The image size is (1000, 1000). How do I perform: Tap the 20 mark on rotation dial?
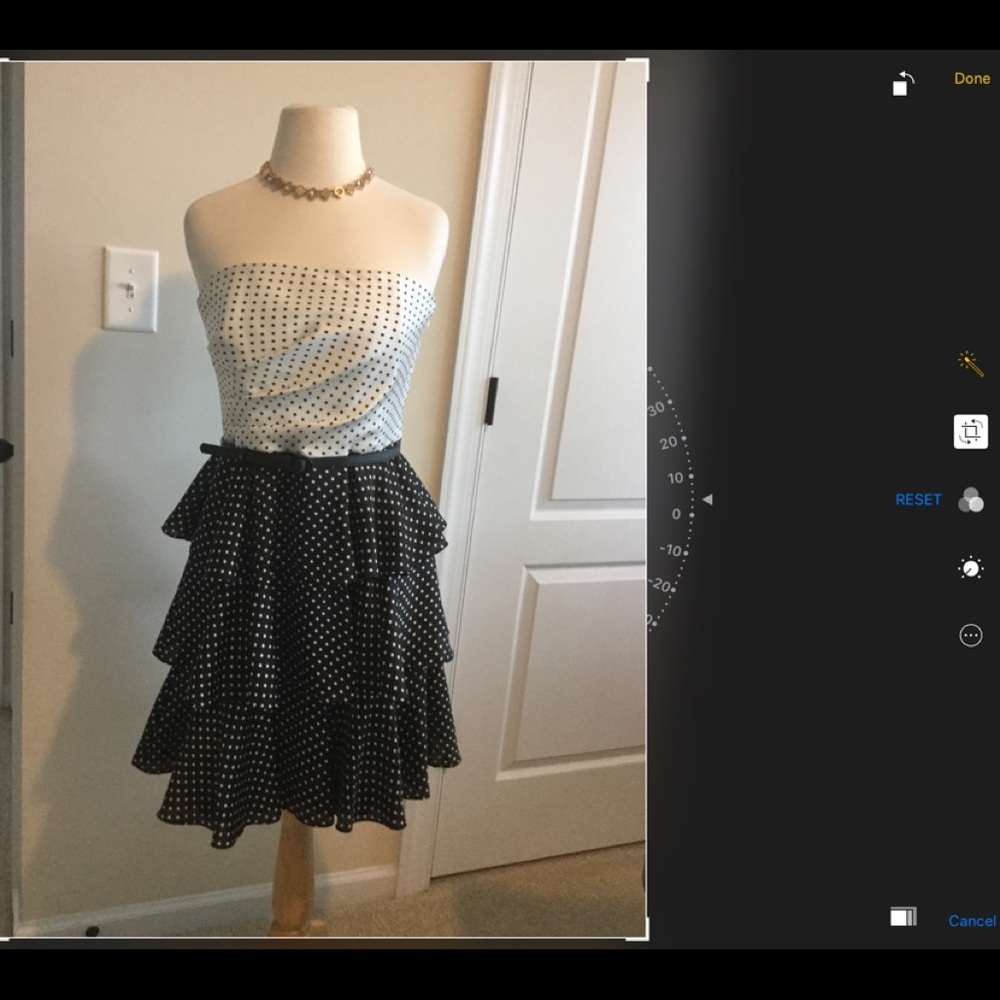pyautogui.click(x=668, y=442)
